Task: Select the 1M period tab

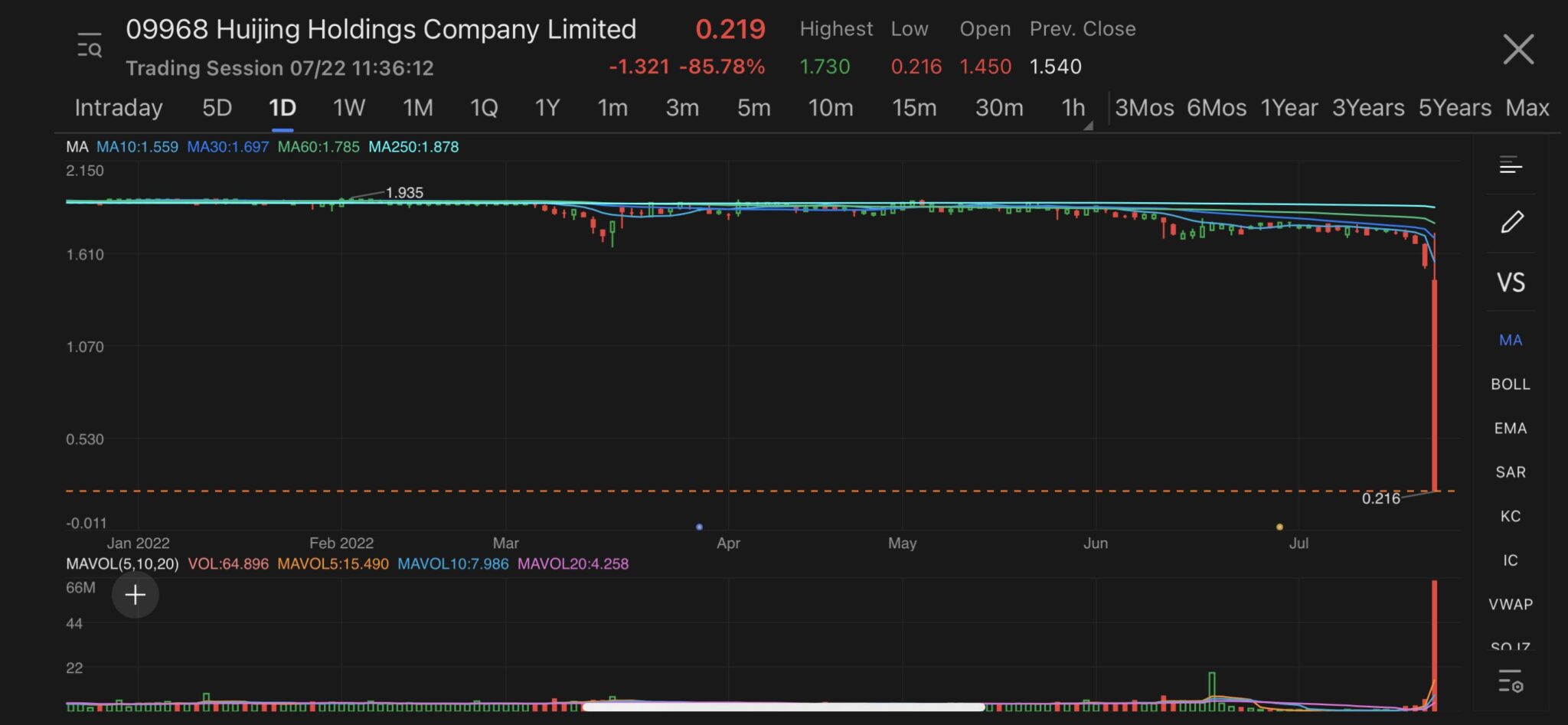Action: 417,108
